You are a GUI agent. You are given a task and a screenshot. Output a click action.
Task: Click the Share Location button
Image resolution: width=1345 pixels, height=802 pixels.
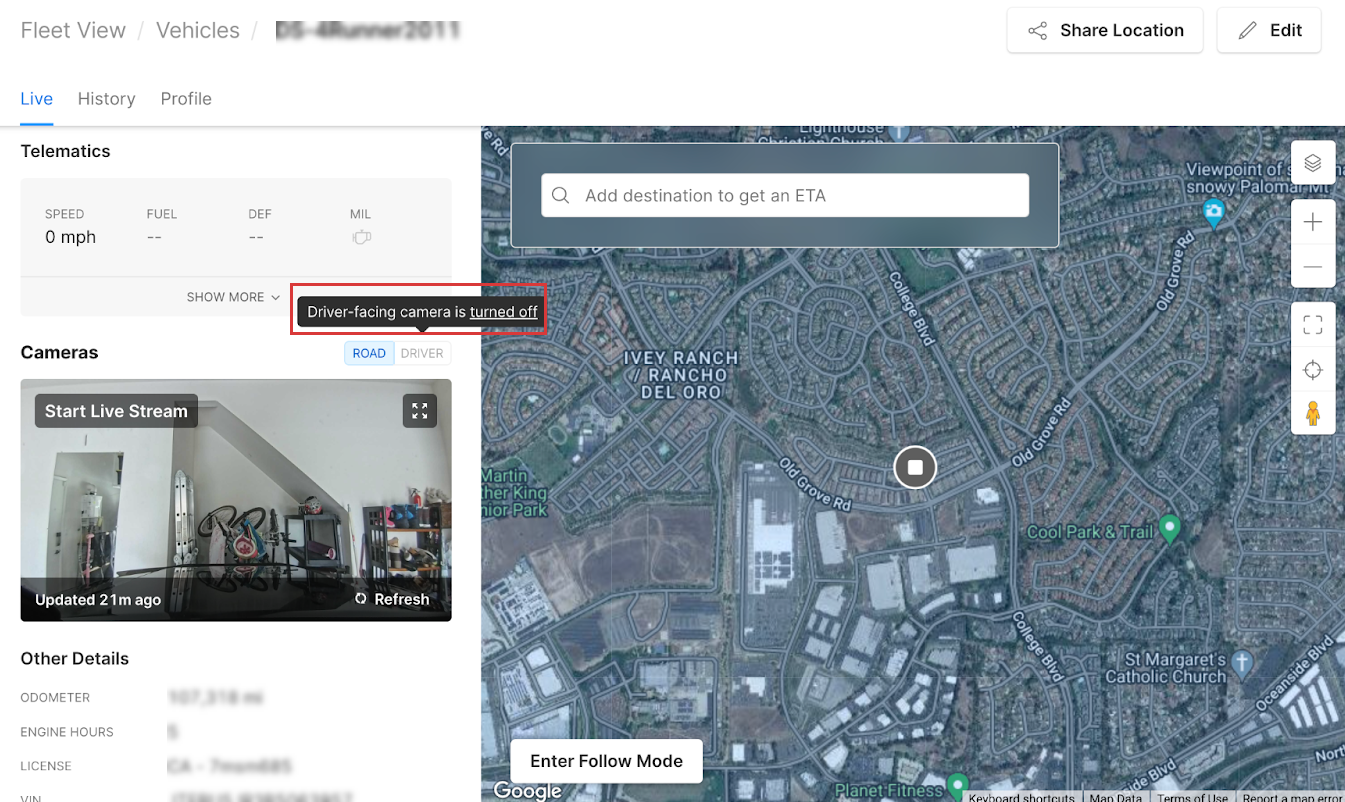click(1105, 30)
